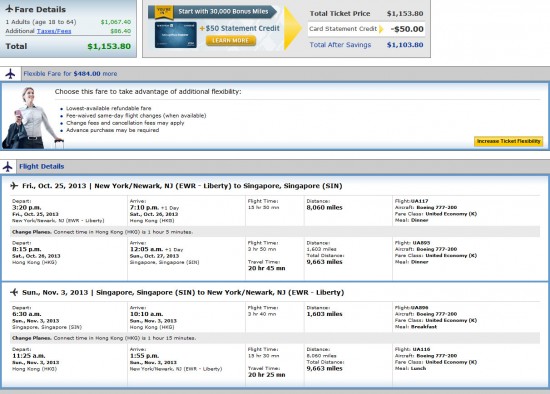Open Flexible Fare for $484.00 more link
Viewport: 550px width, 394px height.
[70, 74]
